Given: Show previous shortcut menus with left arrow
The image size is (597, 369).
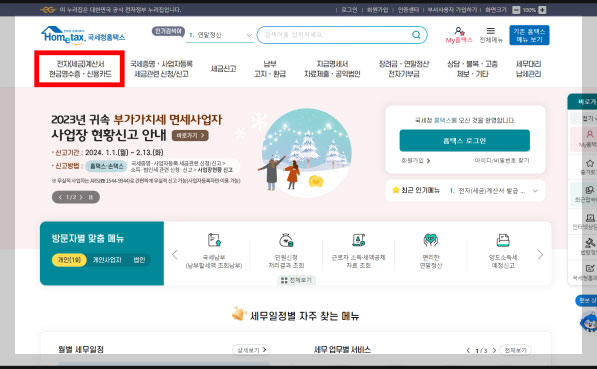Looking at the screenshot, I should click(175, 254).
